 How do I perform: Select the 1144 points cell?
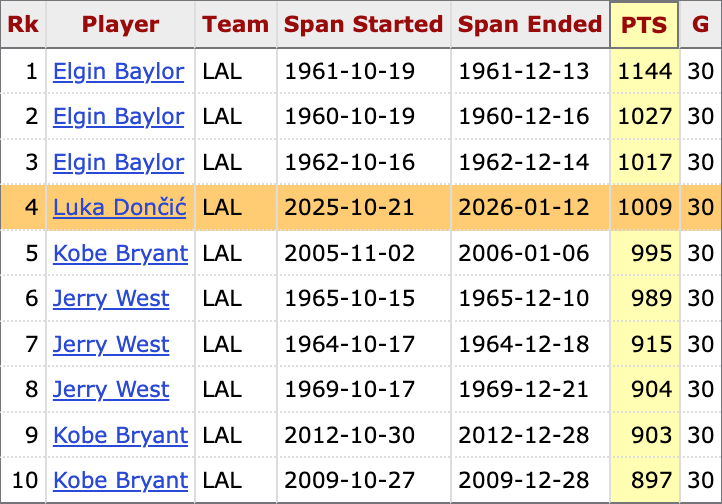(x=644, y=72)
